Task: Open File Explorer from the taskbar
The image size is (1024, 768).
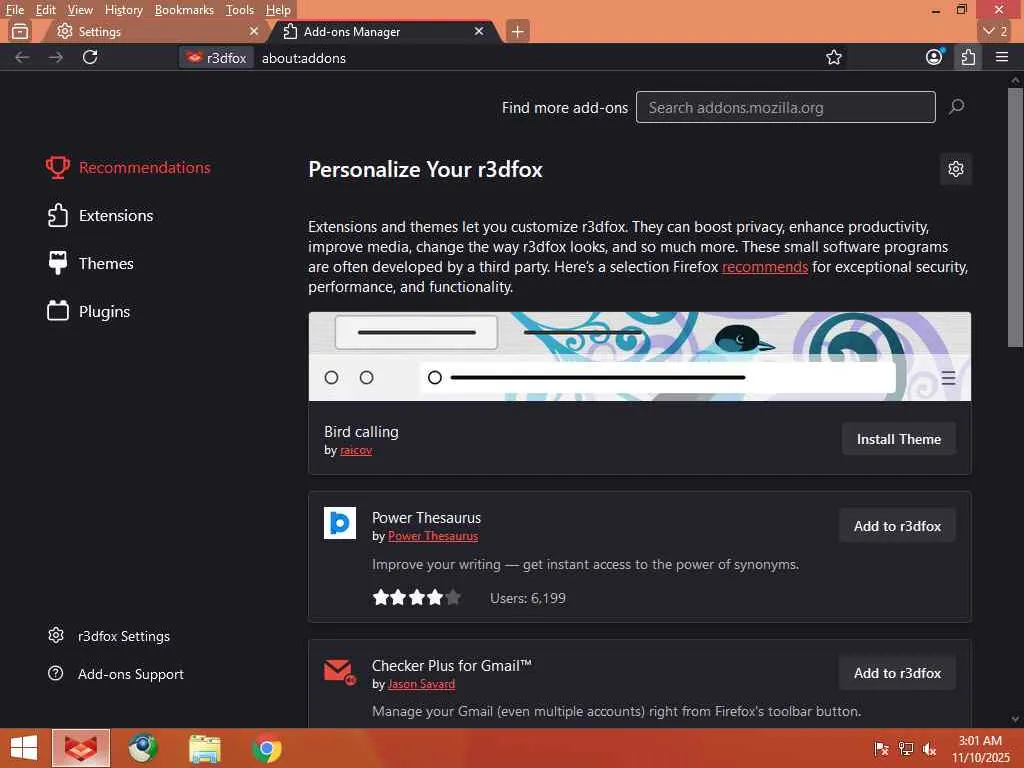Action: pos(205,748)
